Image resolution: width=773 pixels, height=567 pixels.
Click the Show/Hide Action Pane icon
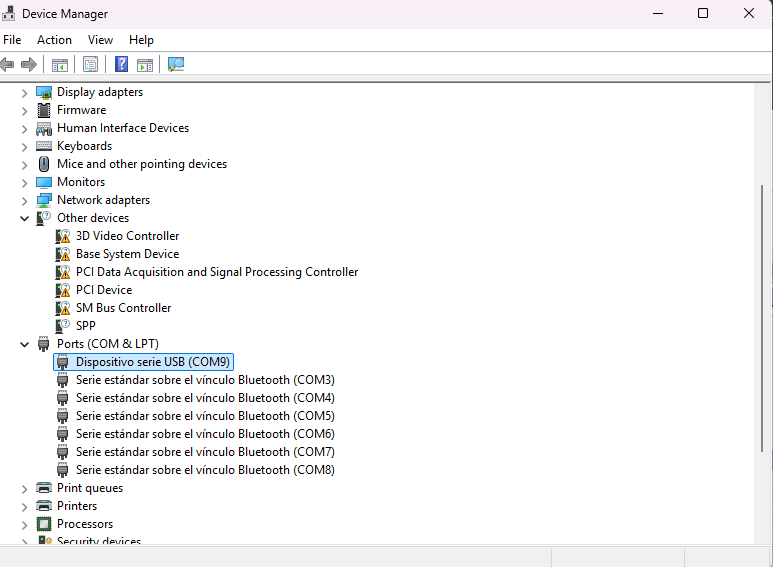point(145,65)
